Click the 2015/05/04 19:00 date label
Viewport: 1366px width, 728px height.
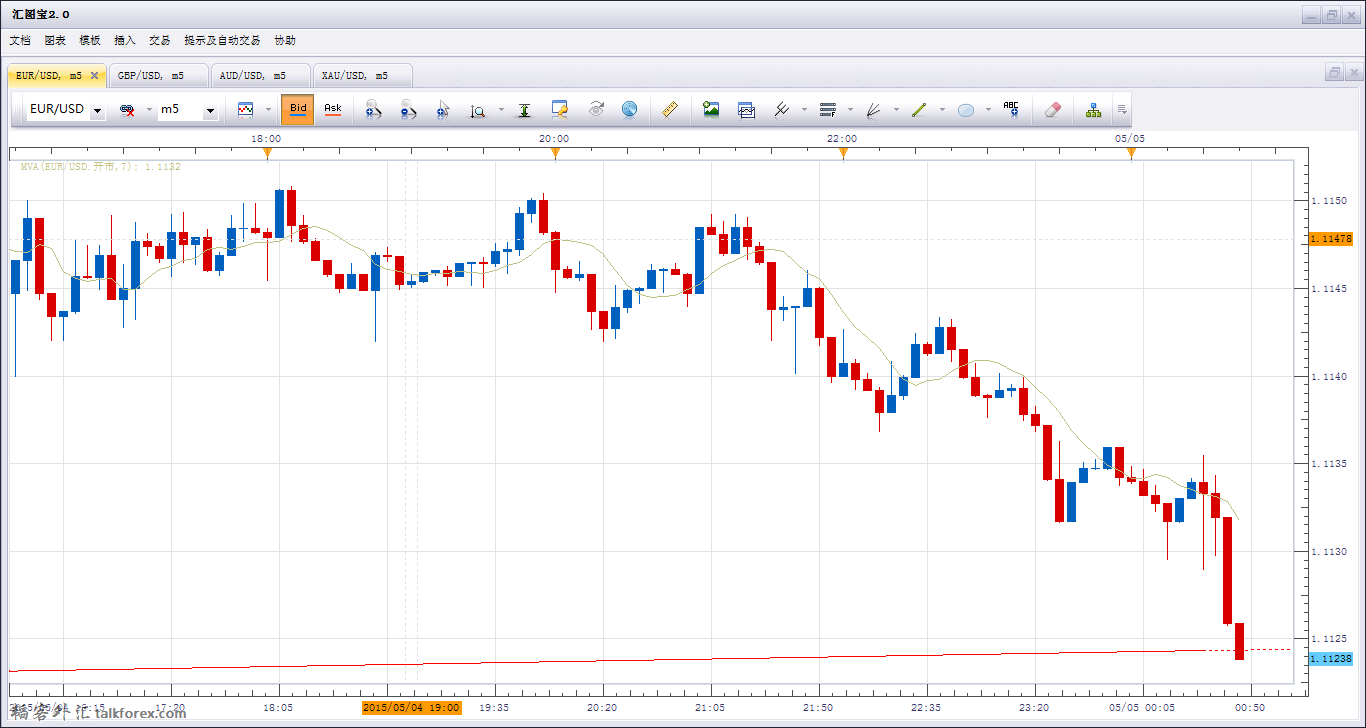tap(411, 707)
